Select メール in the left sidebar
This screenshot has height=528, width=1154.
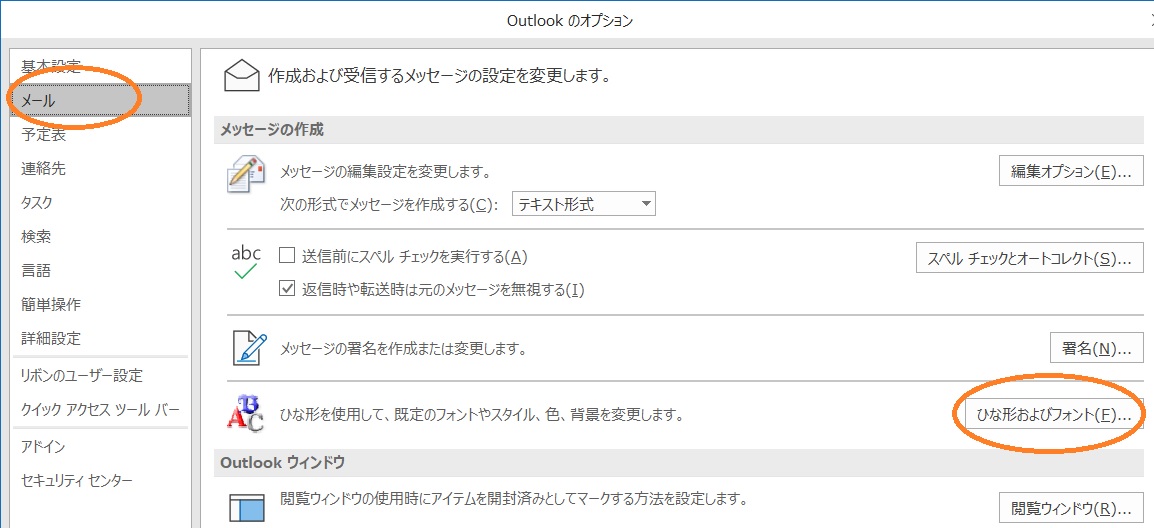[98, 101]
